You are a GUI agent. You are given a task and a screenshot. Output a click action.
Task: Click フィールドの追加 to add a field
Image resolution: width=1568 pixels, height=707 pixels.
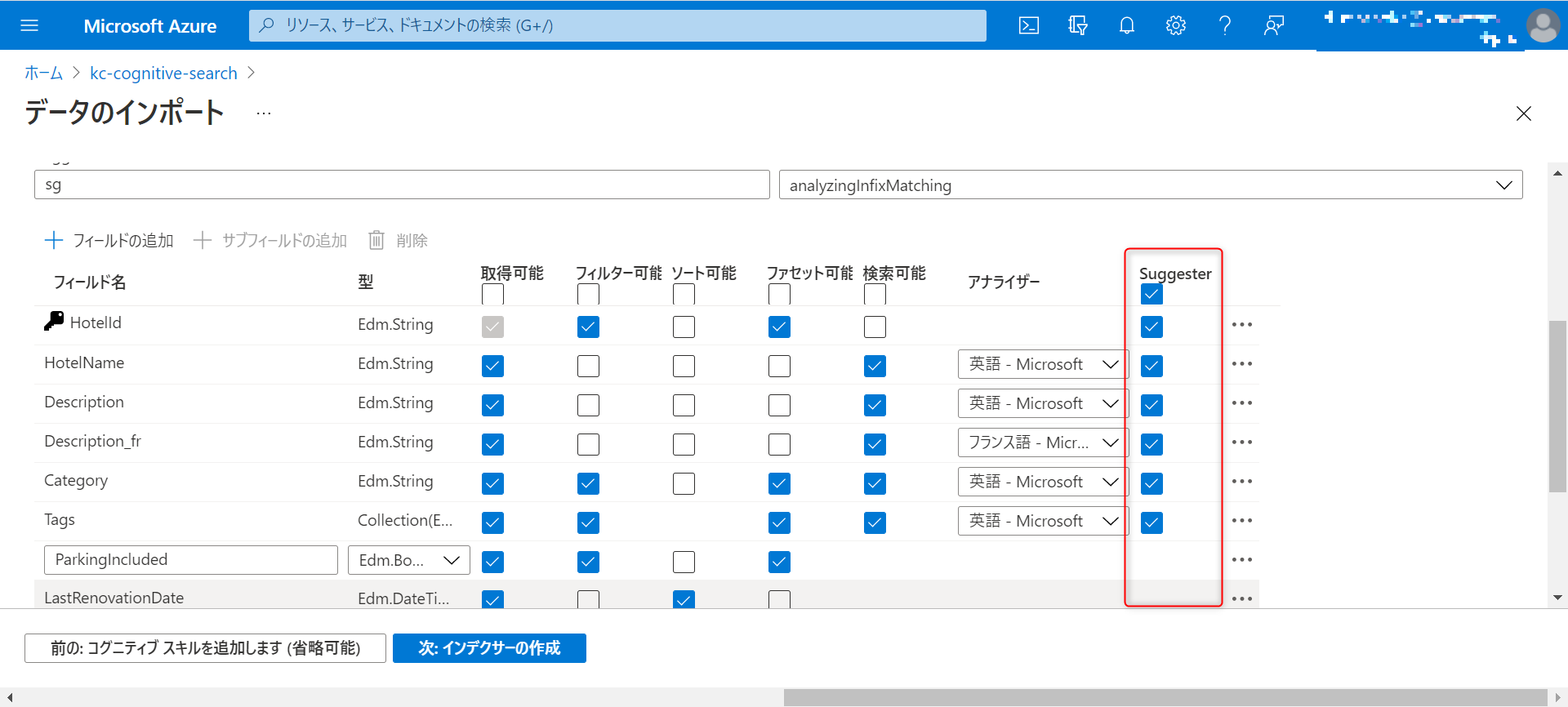click(x=109, y=240)
